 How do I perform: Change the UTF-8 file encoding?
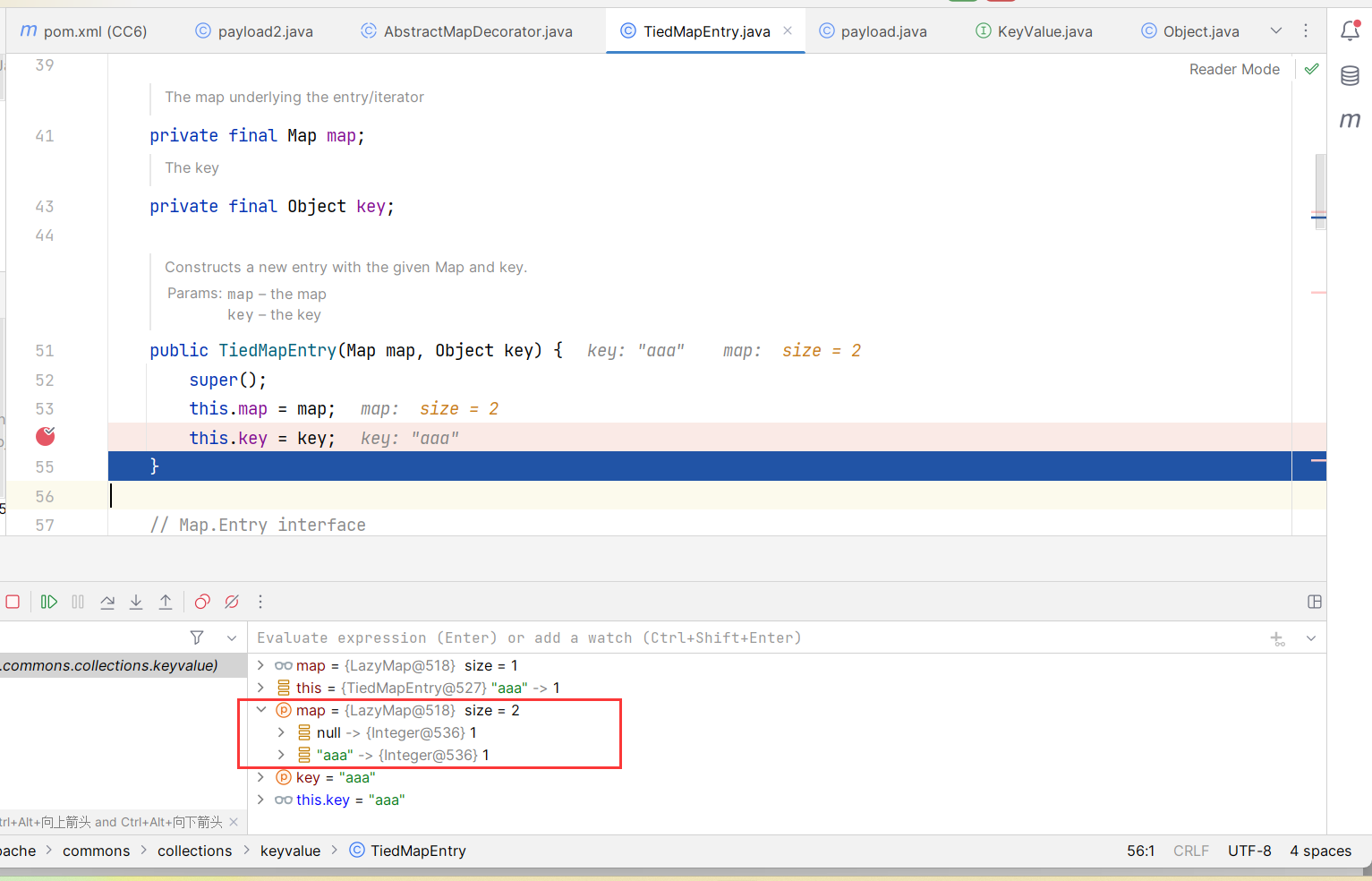(1248, 851)
